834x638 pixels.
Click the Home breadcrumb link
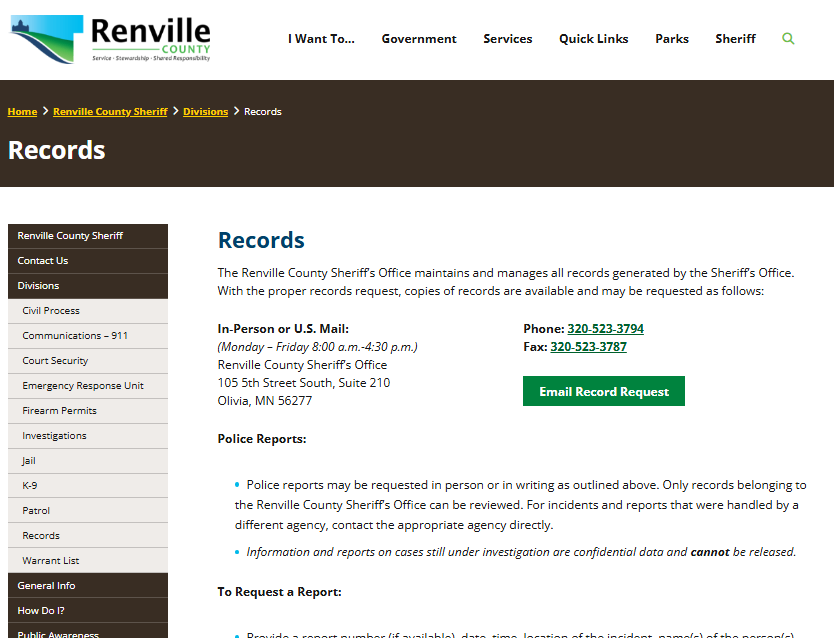tap(22, 112)
